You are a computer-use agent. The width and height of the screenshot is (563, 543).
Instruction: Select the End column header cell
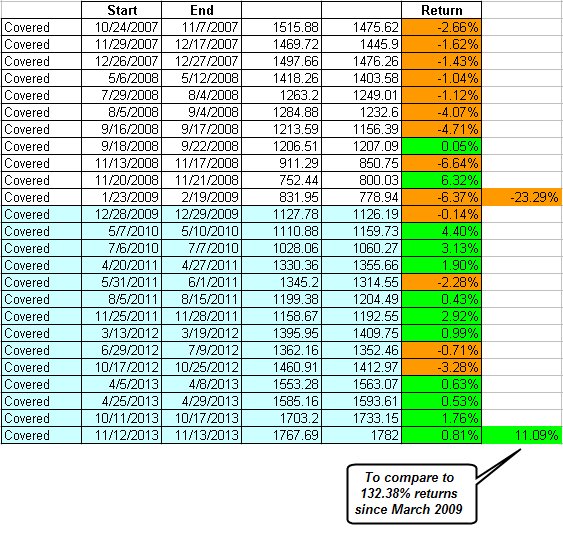pyautogui.click(x=201, y=10)
